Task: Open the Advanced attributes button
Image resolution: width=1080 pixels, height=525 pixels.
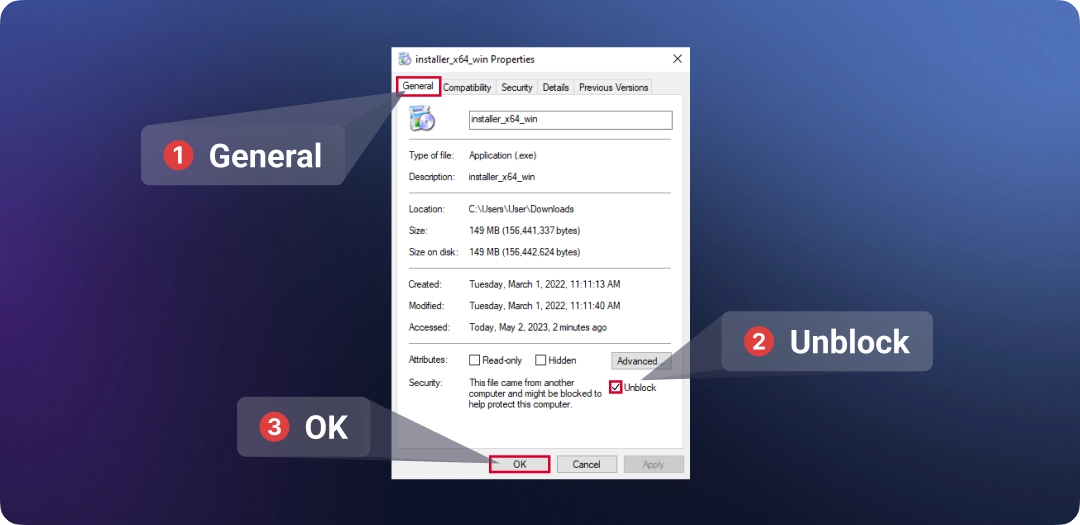Action: [637, 361]
